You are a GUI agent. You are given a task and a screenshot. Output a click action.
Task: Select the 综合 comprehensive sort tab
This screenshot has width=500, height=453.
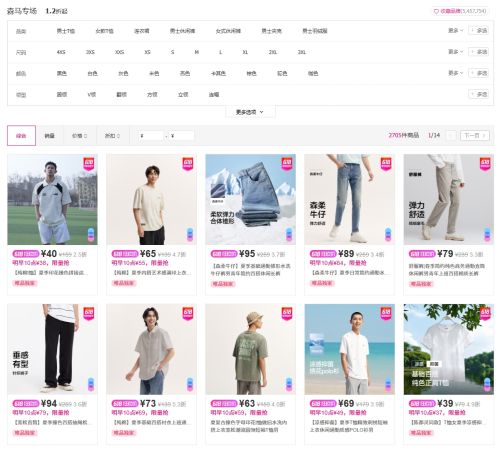(21, 135)
